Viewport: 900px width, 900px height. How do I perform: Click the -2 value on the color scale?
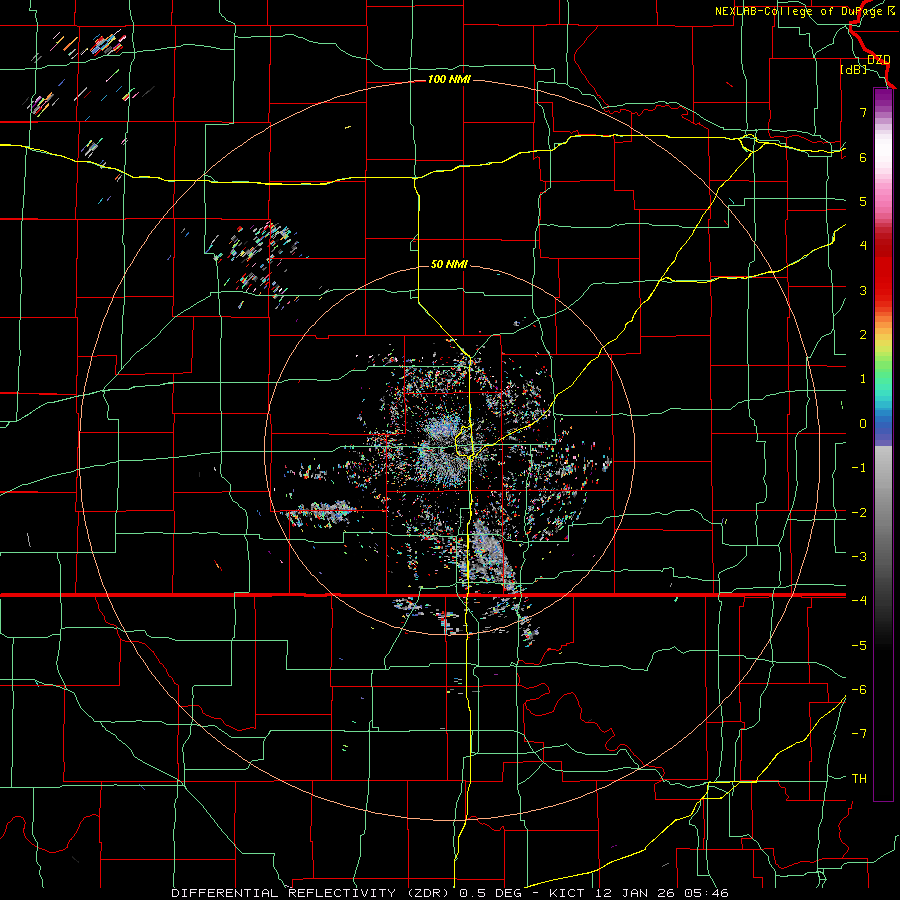coord(859,512)
